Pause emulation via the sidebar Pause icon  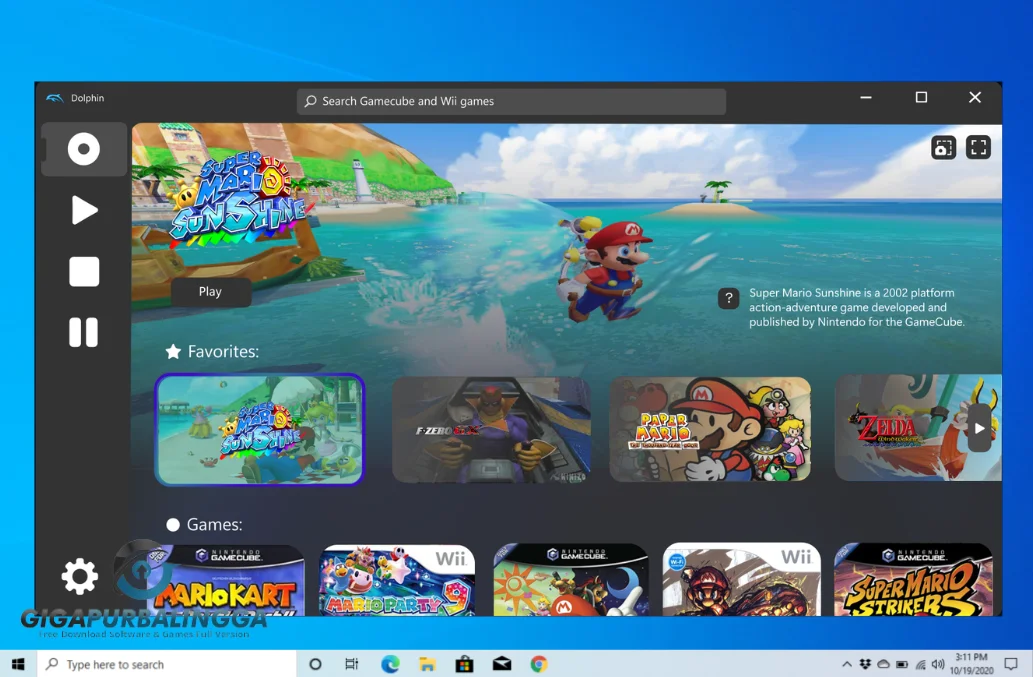coord(83,332)
